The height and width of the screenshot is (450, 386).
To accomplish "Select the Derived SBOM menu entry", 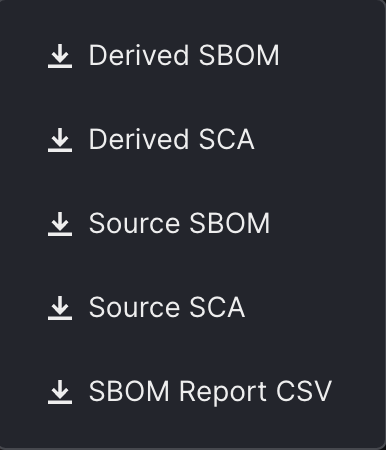I will (193, 56).
